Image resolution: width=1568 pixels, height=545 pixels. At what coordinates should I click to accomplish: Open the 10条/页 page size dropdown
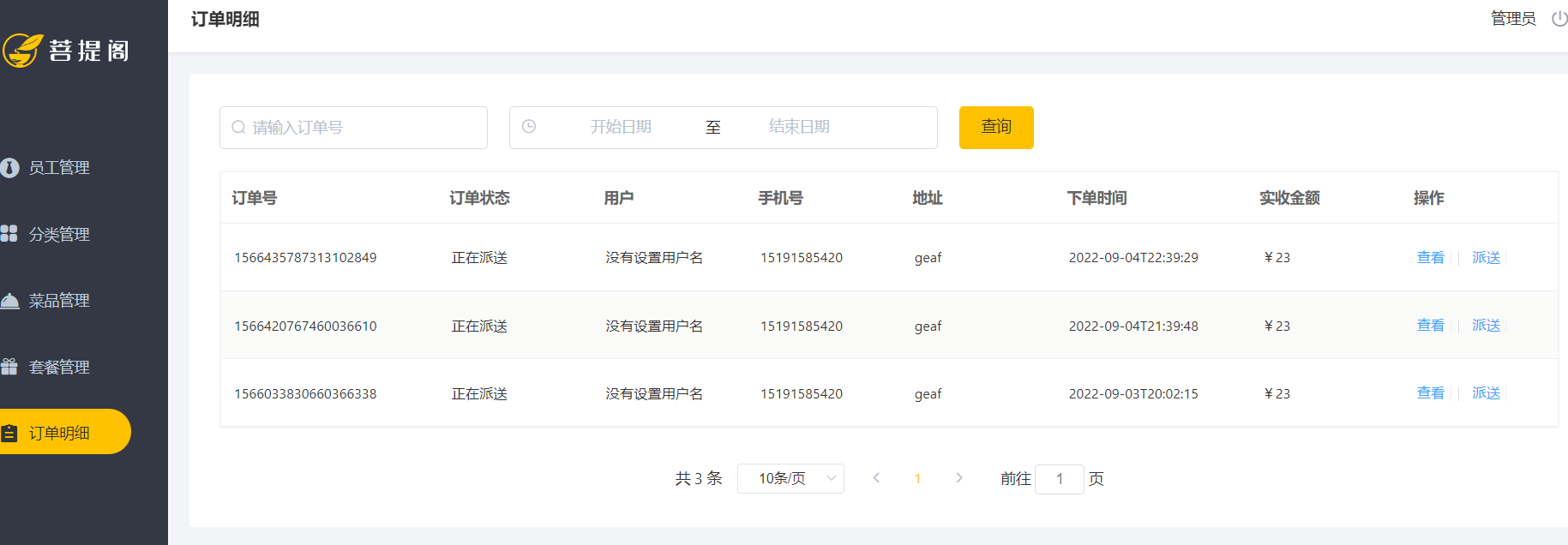(x=790, y=478)
